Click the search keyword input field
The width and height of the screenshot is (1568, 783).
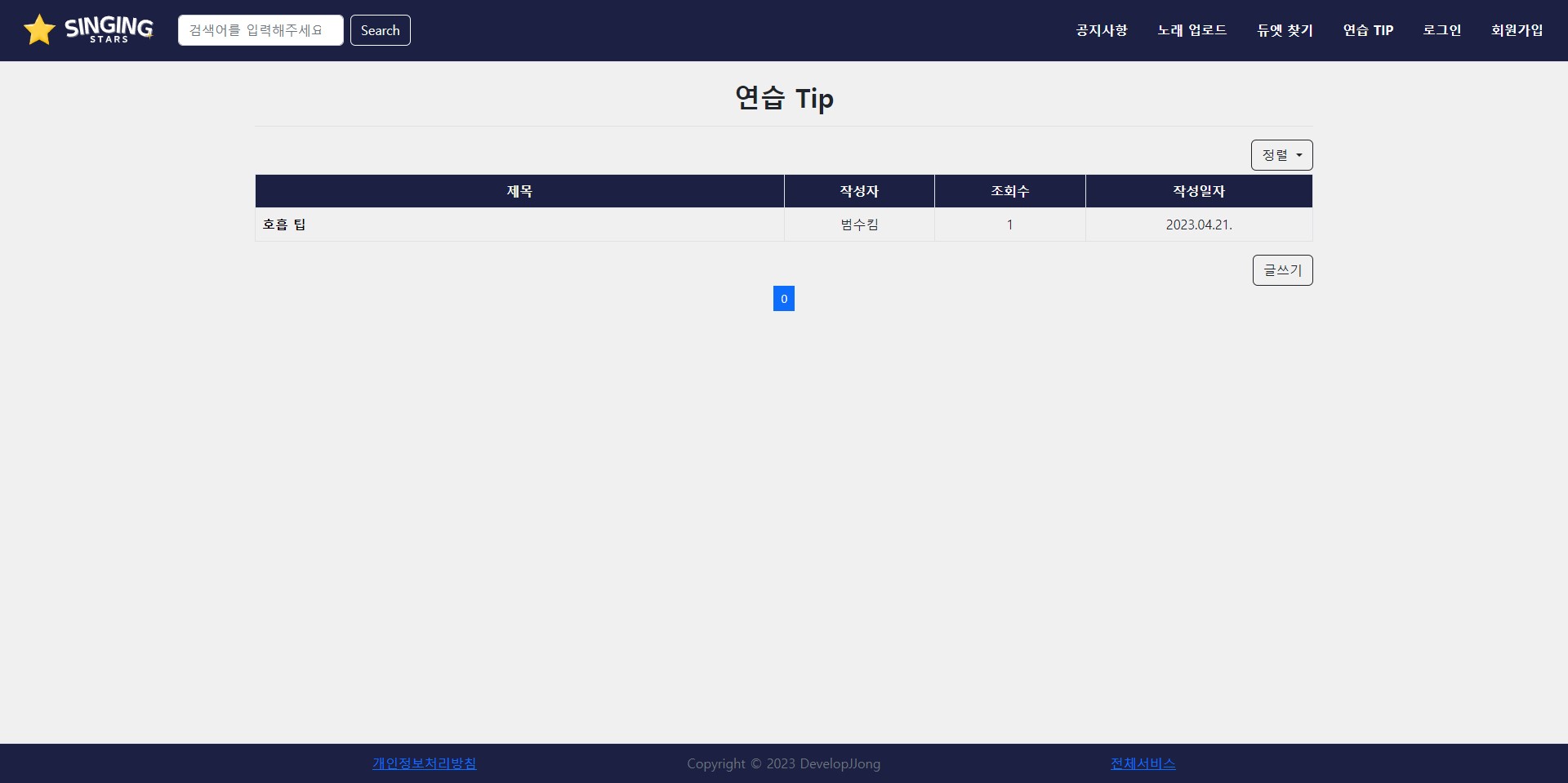260,29
